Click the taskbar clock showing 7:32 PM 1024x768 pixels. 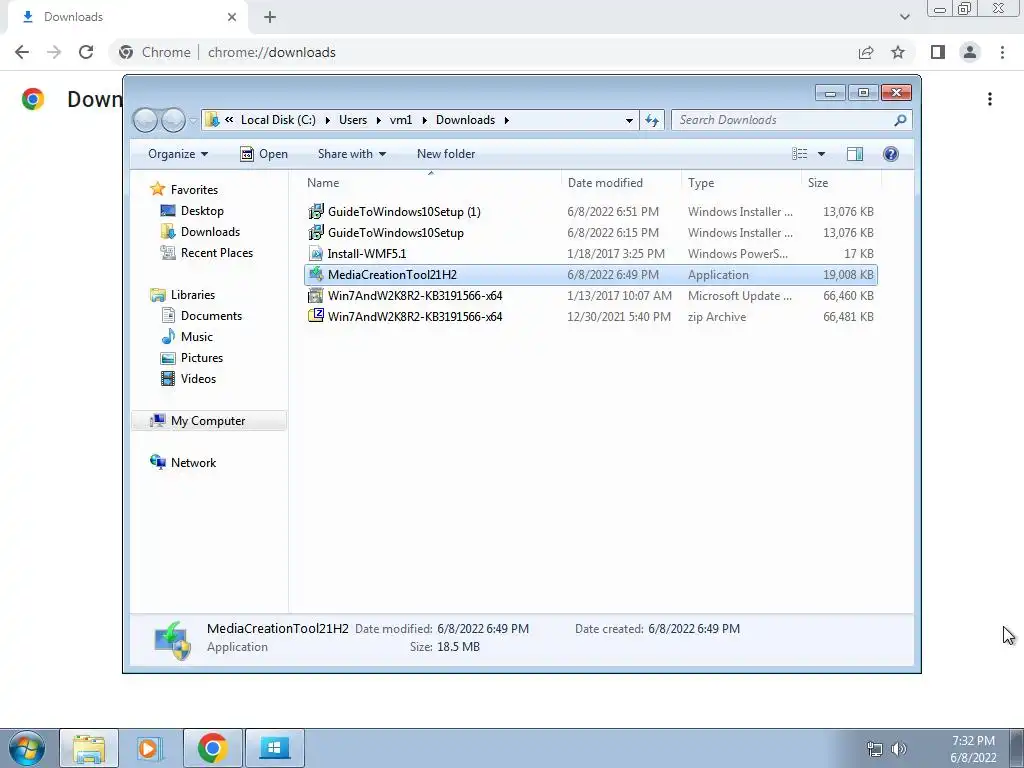973,749
